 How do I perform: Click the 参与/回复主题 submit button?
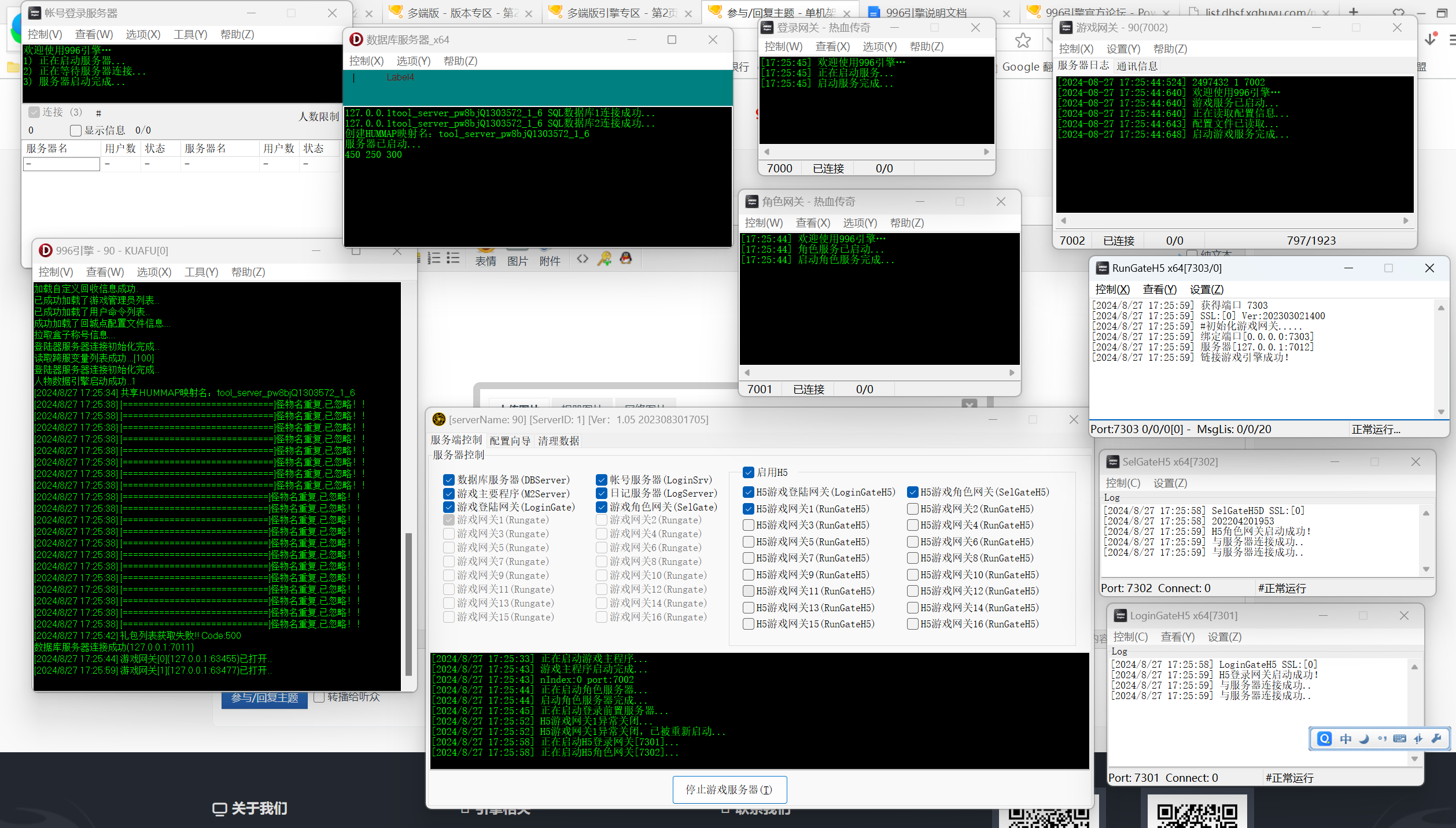pyautogui.click(x=264, y=698)
